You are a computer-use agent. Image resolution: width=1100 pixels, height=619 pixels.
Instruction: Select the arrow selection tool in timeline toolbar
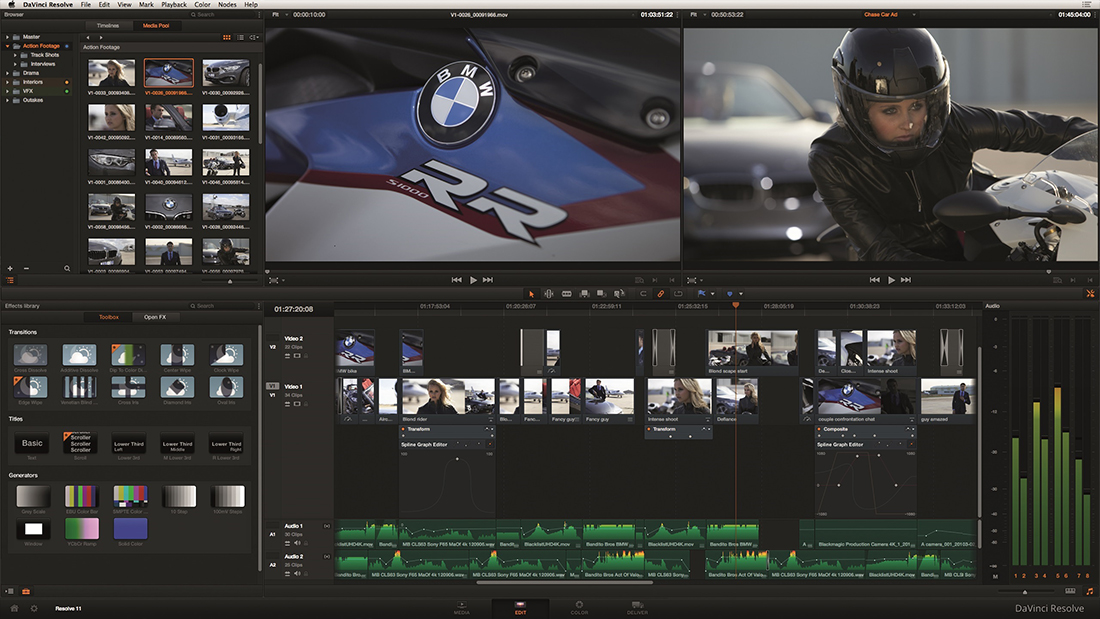(x=531, y=294)
